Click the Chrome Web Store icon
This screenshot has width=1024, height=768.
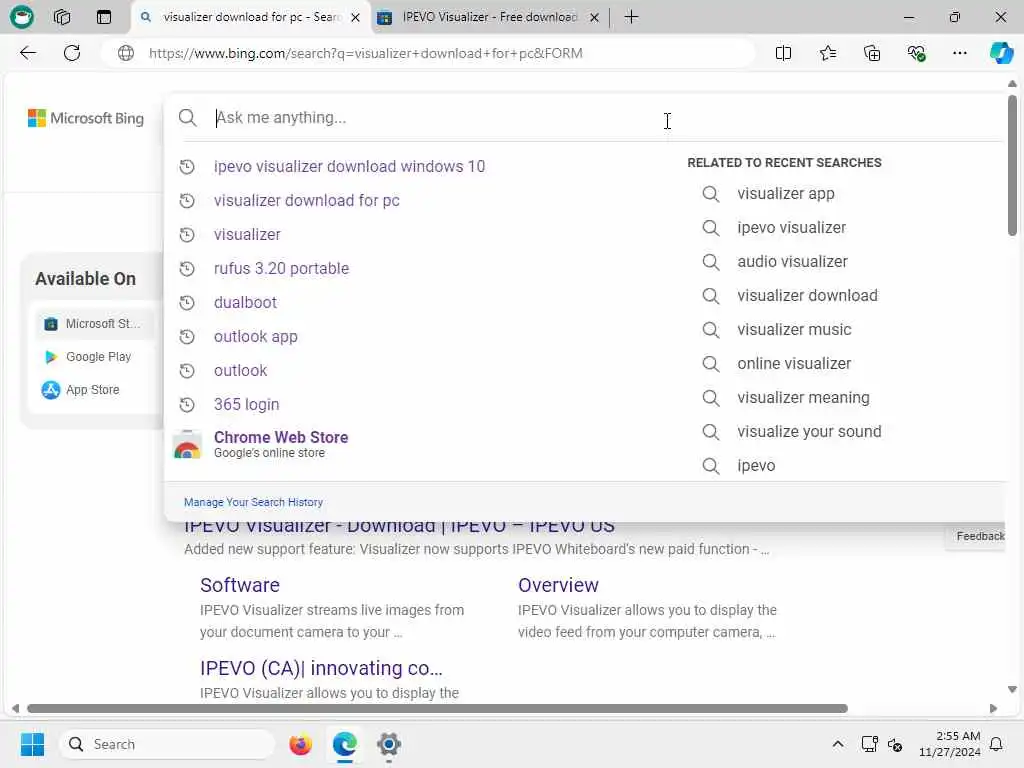(x=187, y=445)
